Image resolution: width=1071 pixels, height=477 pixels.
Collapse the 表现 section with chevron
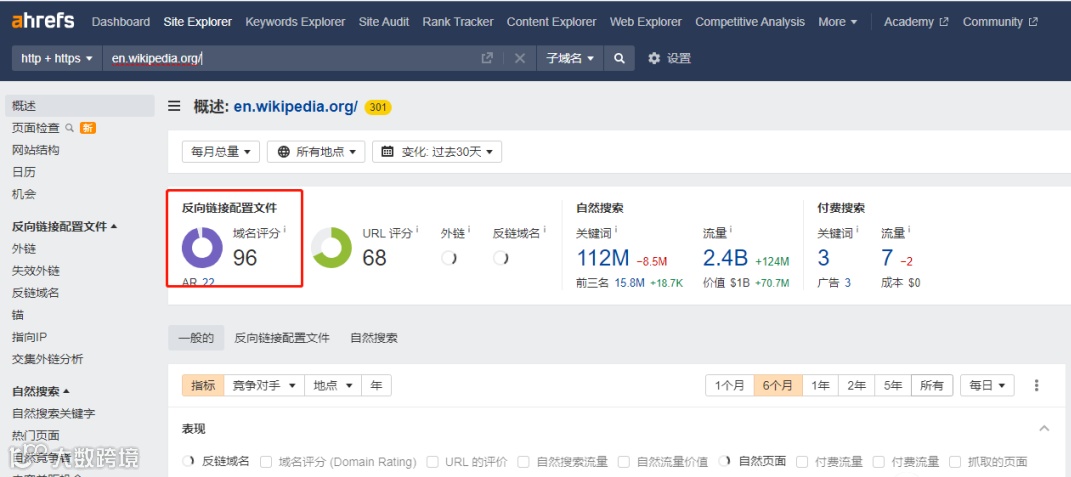1044,428
